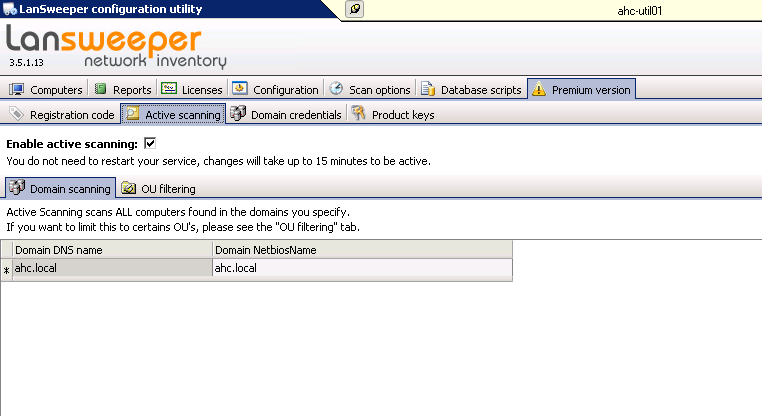Toggle the Enable active scanning checkbox
This screenshot has width=762, height=416.
150,144
